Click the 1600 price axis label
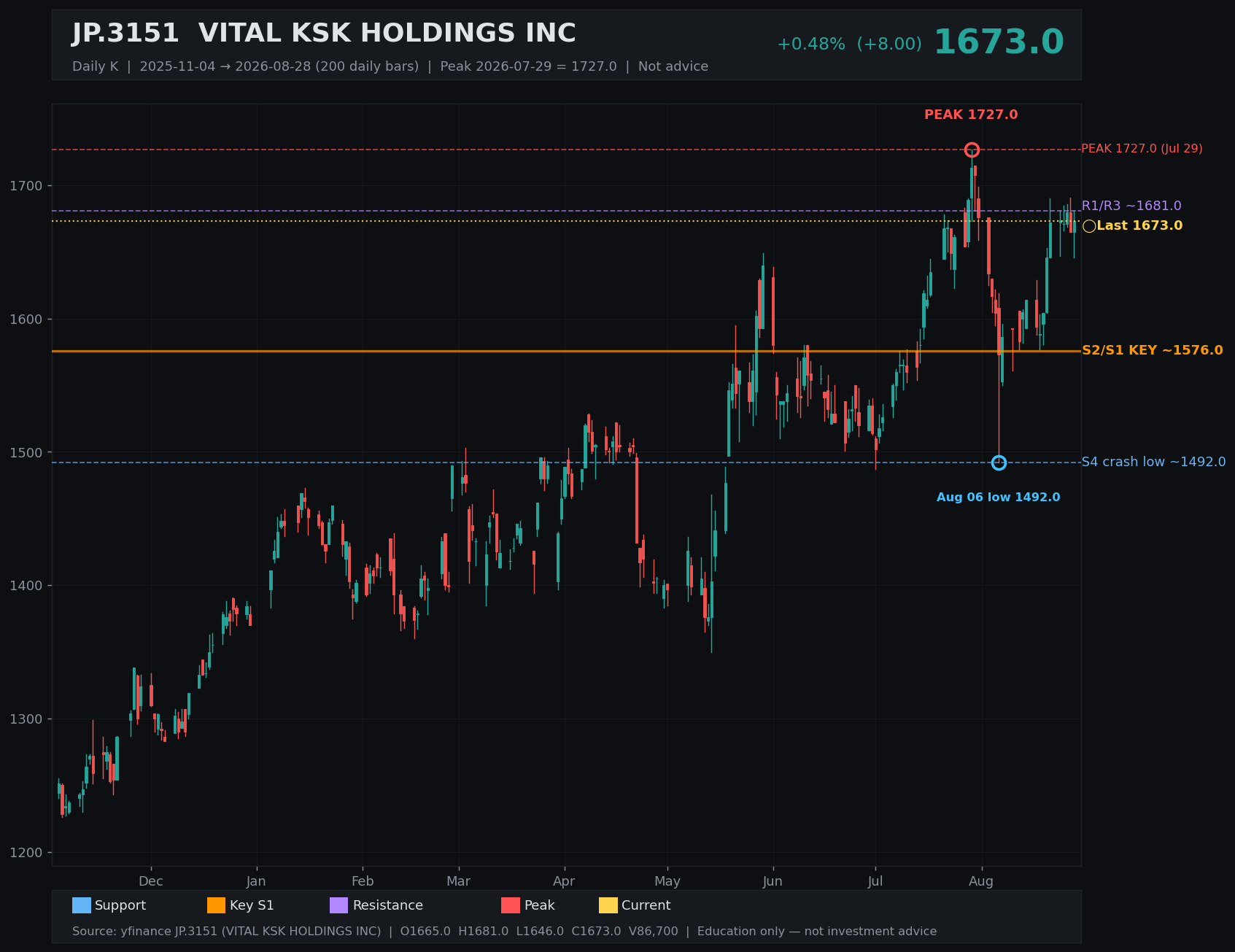The width and height of the screenshot is (1235, 952). tap(26, 320)
